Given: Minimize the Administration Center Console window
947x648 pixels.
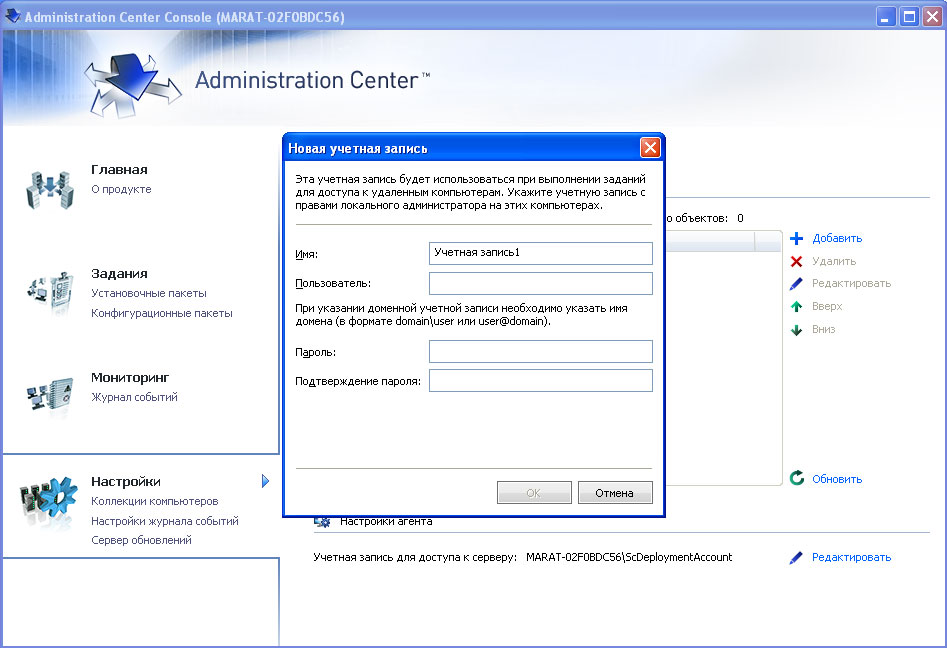Looking at the screenshot, I should pyautogui.click(x=885, y=16).
